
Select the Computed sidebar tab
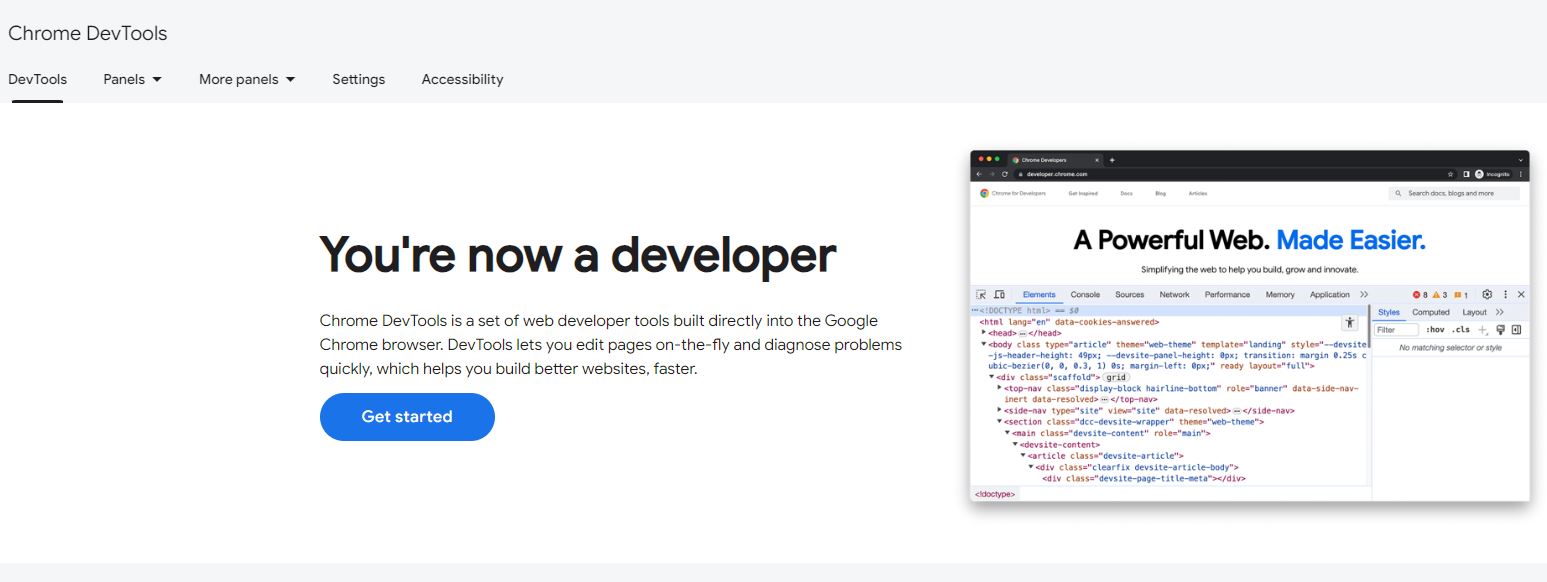coord(1431,312)
